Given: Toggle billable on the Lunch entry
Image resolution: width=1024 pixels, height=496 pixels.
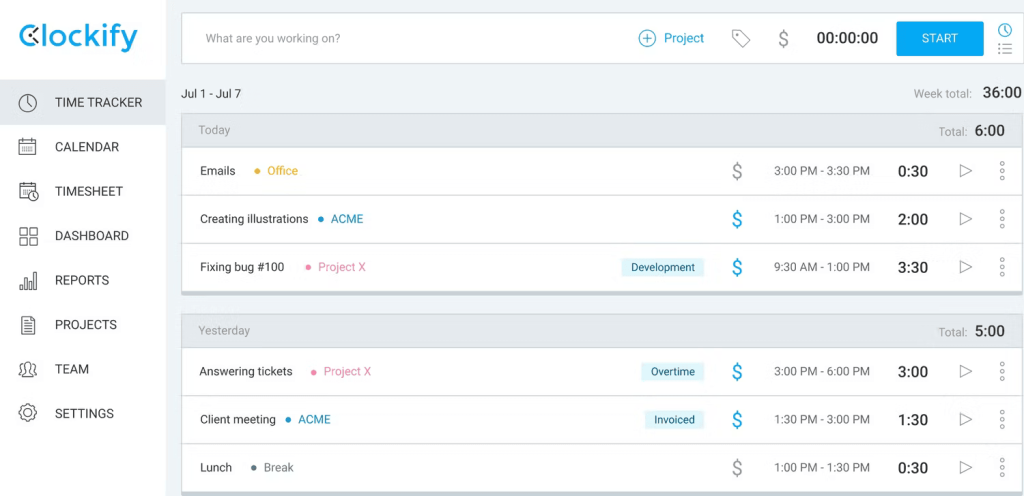Looking at the screenshot, I should [x=737, y=467].
